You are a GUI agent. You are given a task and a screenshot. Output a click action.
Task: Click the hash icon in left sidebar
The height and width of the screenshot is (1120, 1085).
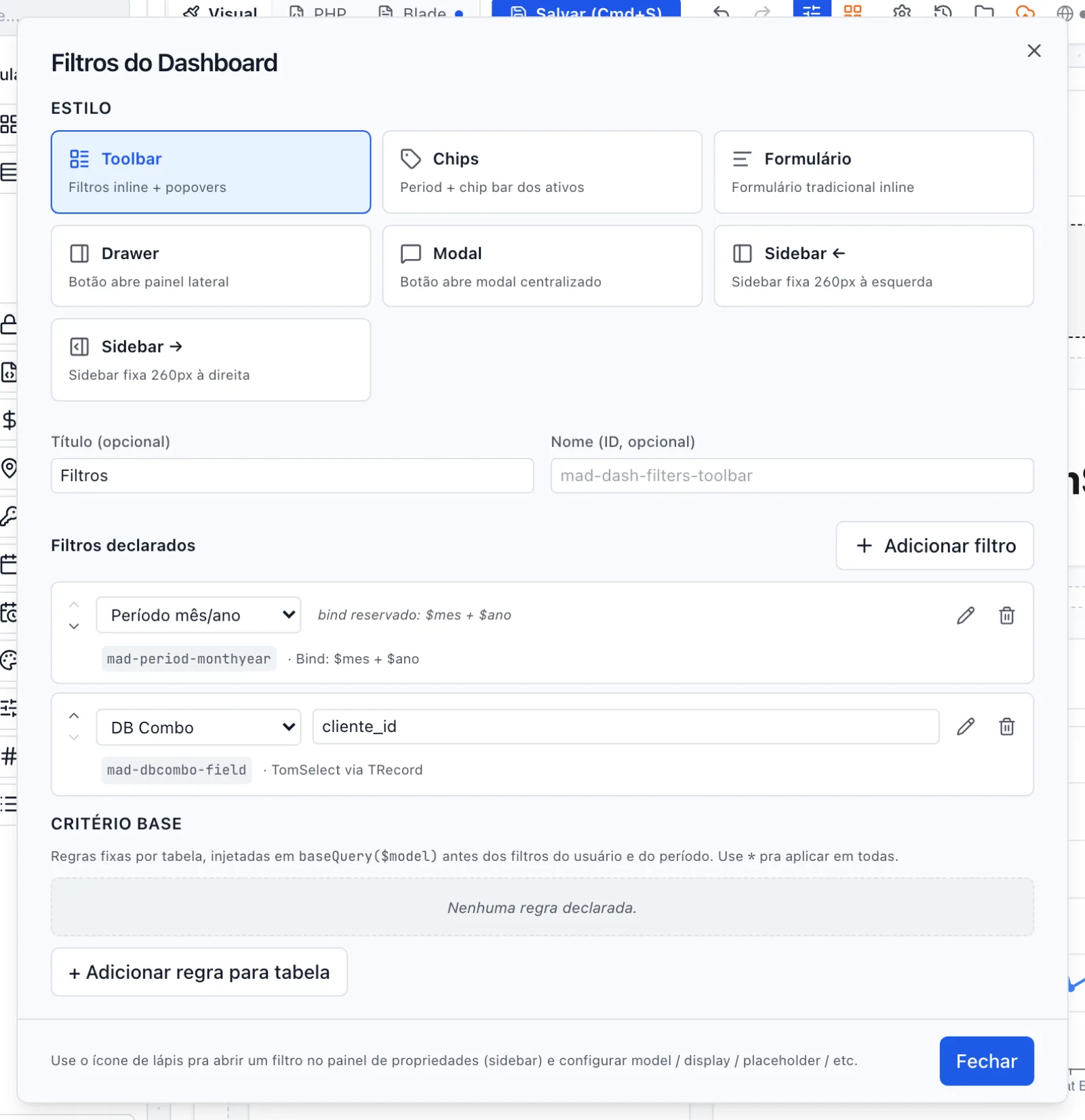pyautogui.click(x=9, y=756)
